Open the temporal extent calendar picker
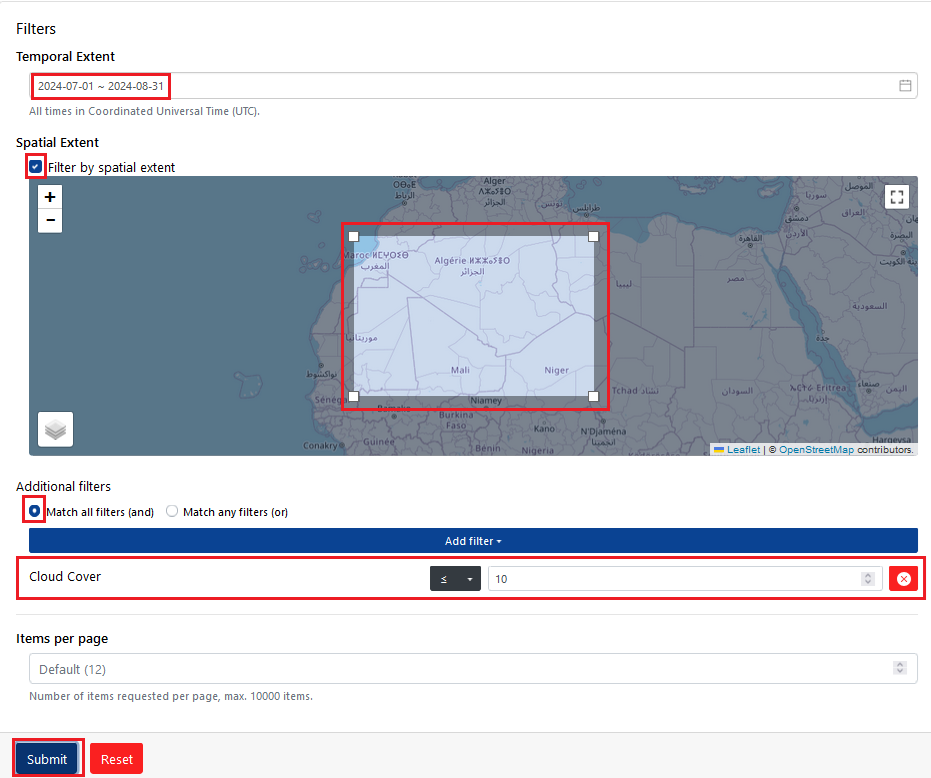Screen dimensions: 931x778 [905, 86]
